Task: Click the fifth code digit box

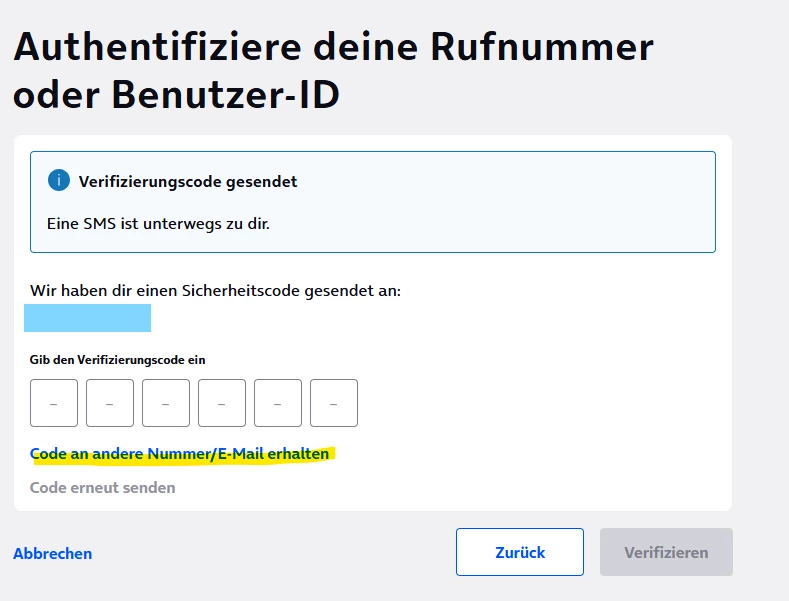Action: [278, 403]
